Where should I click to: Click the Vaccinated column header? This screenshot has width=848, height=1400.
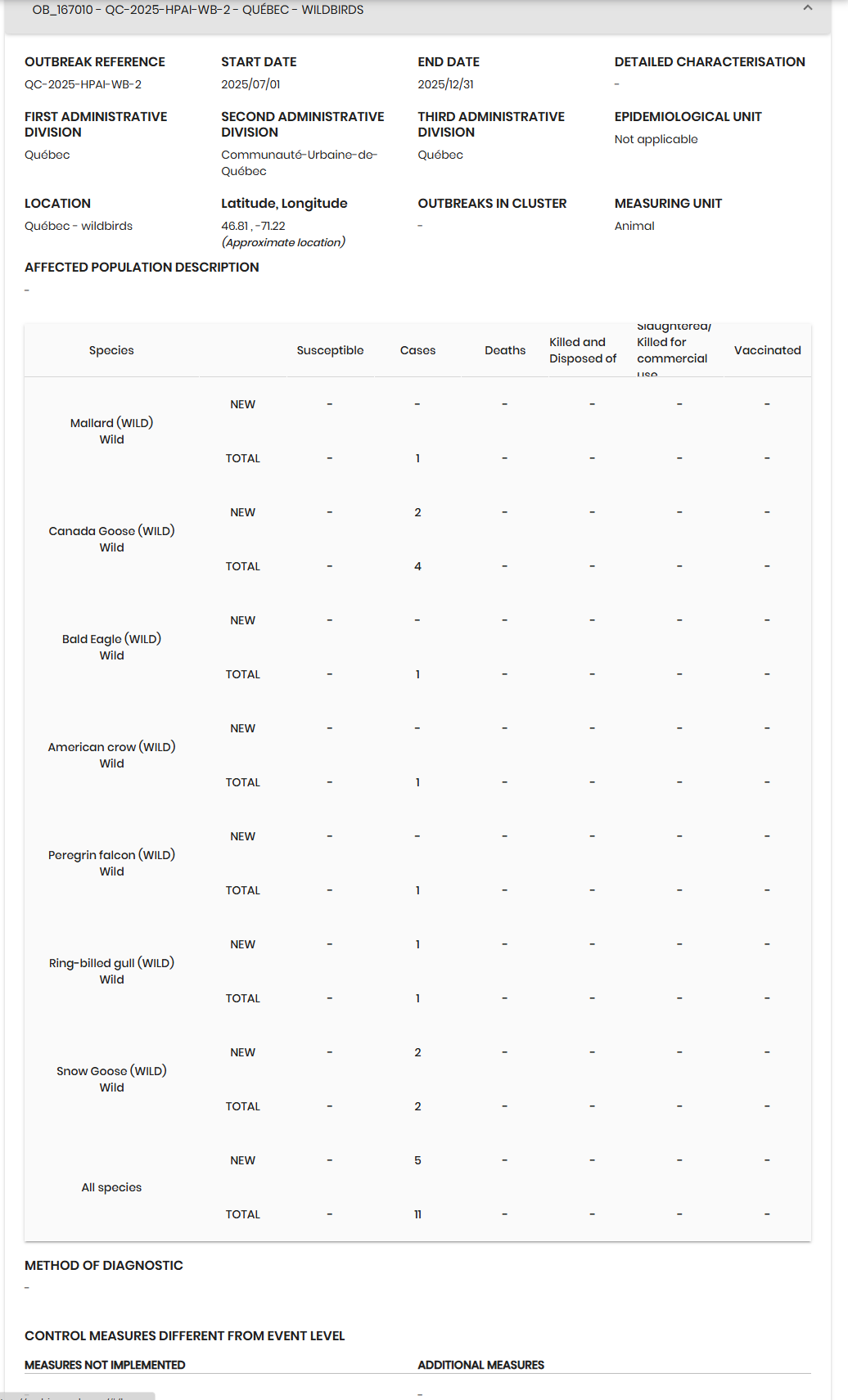(x=767, y=350)
